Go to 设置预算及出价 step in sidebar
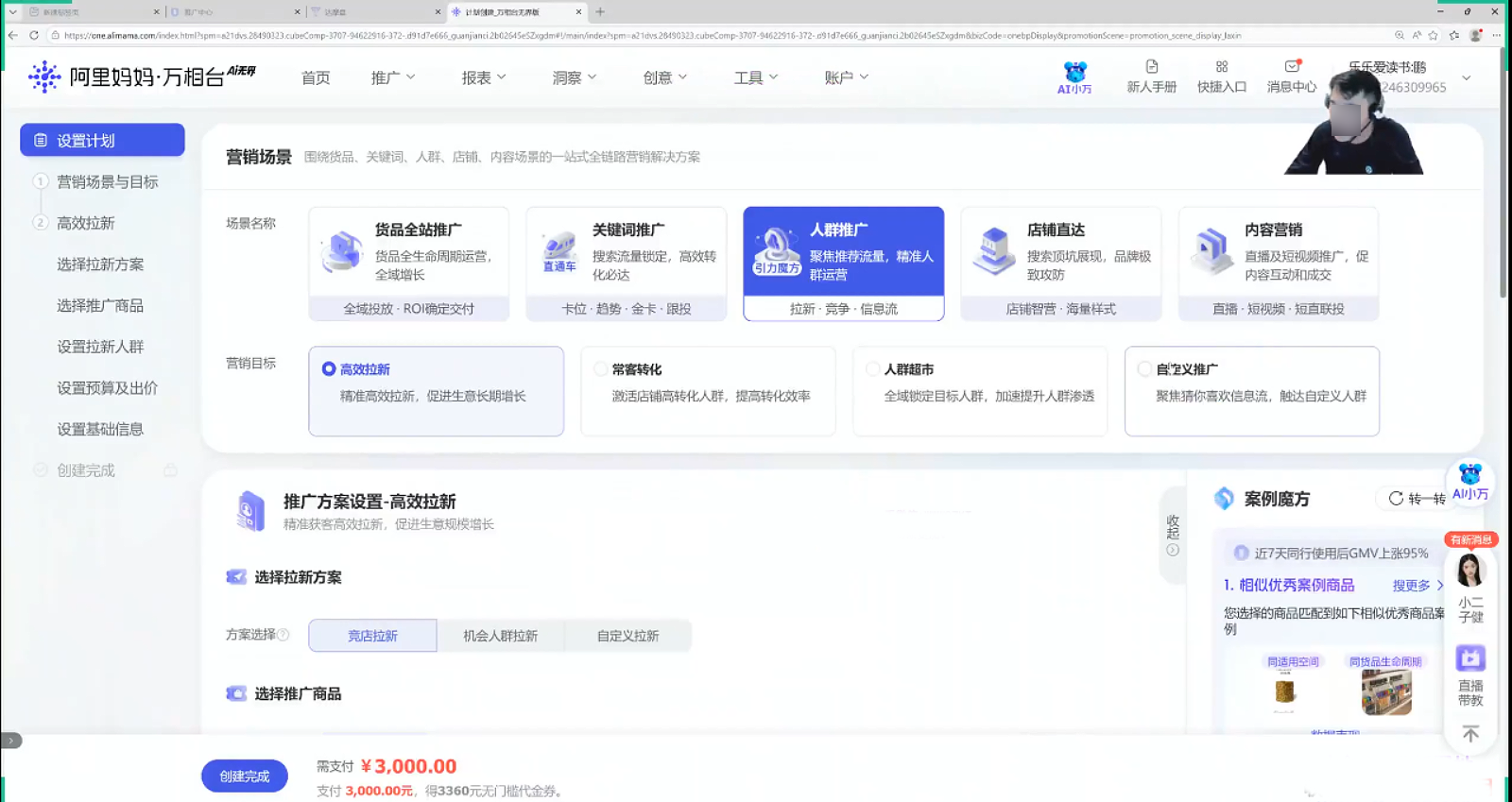The image size is (1512, 802). [x=107, y=388]
